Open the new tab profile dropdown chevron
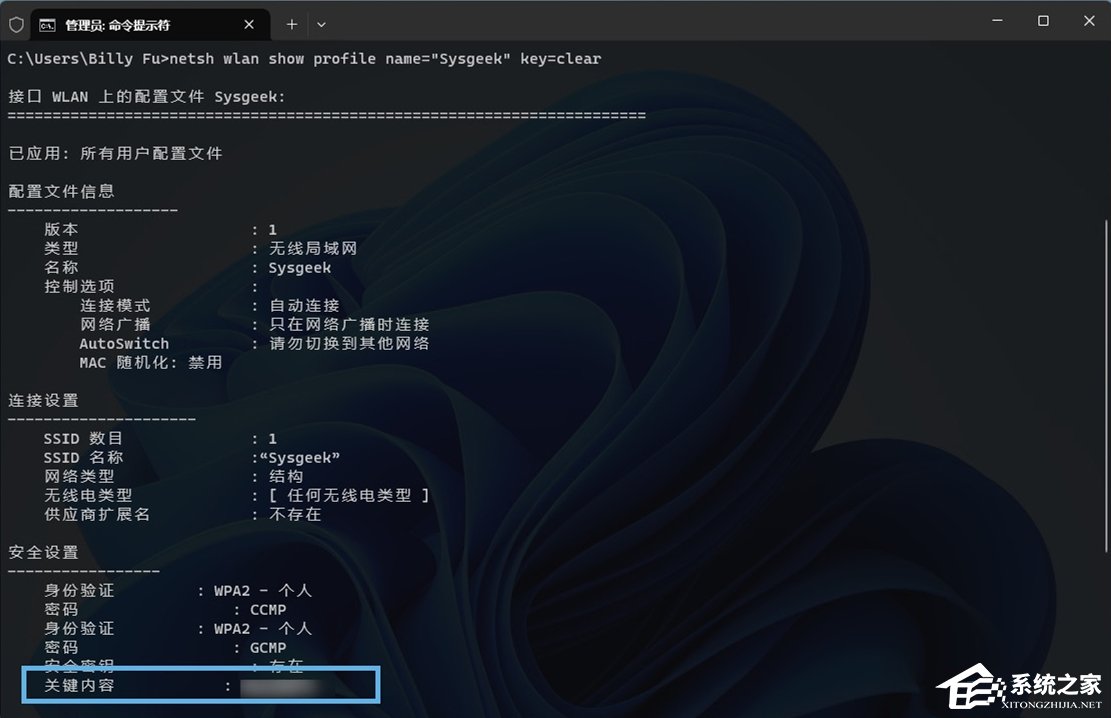Image resolution: width=1111 pixels, height=718 pixels. pos(320,24)
